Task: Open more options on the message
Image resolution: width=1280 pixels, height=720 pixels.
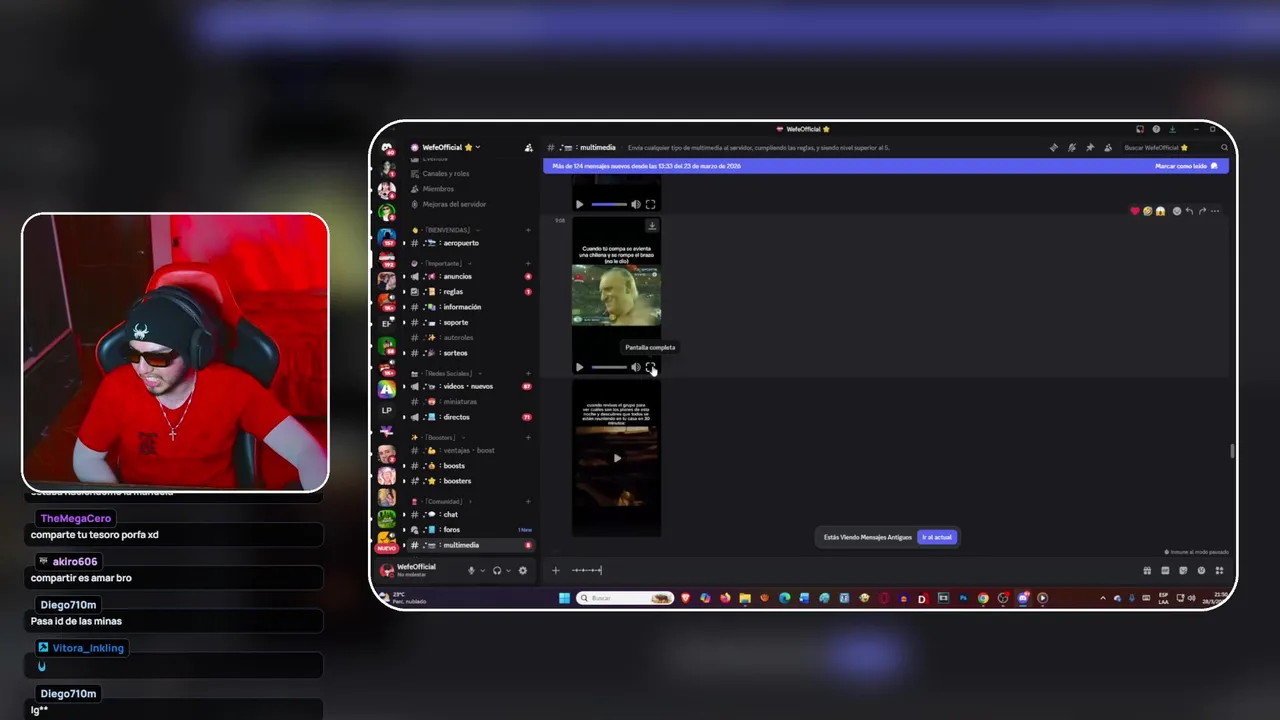Action: pos(1215,211)
